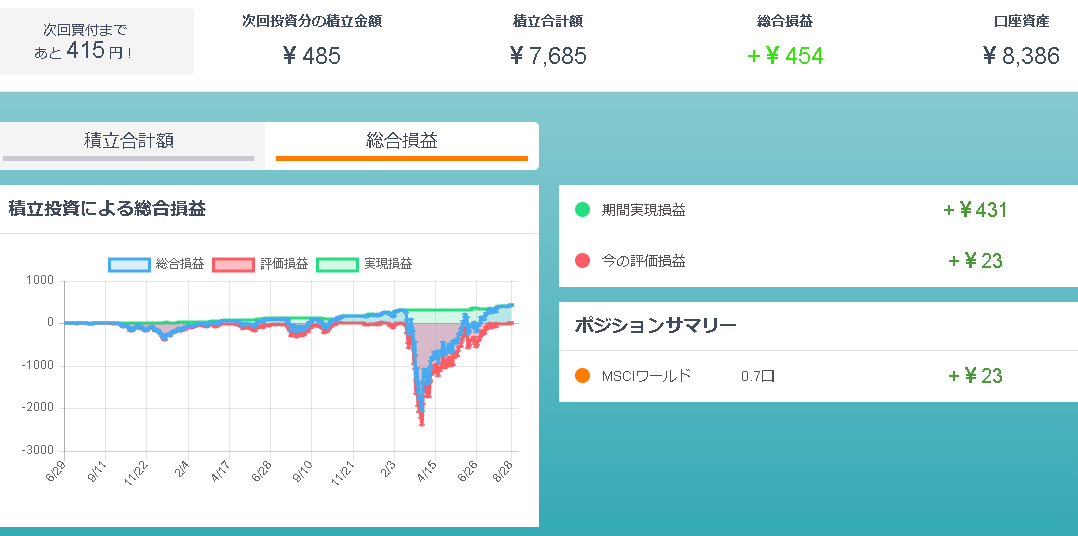Viewport: 1078px width, 536px height.
Task: Click the ポジションサマリー heading
Action: [x=655, y=325]
